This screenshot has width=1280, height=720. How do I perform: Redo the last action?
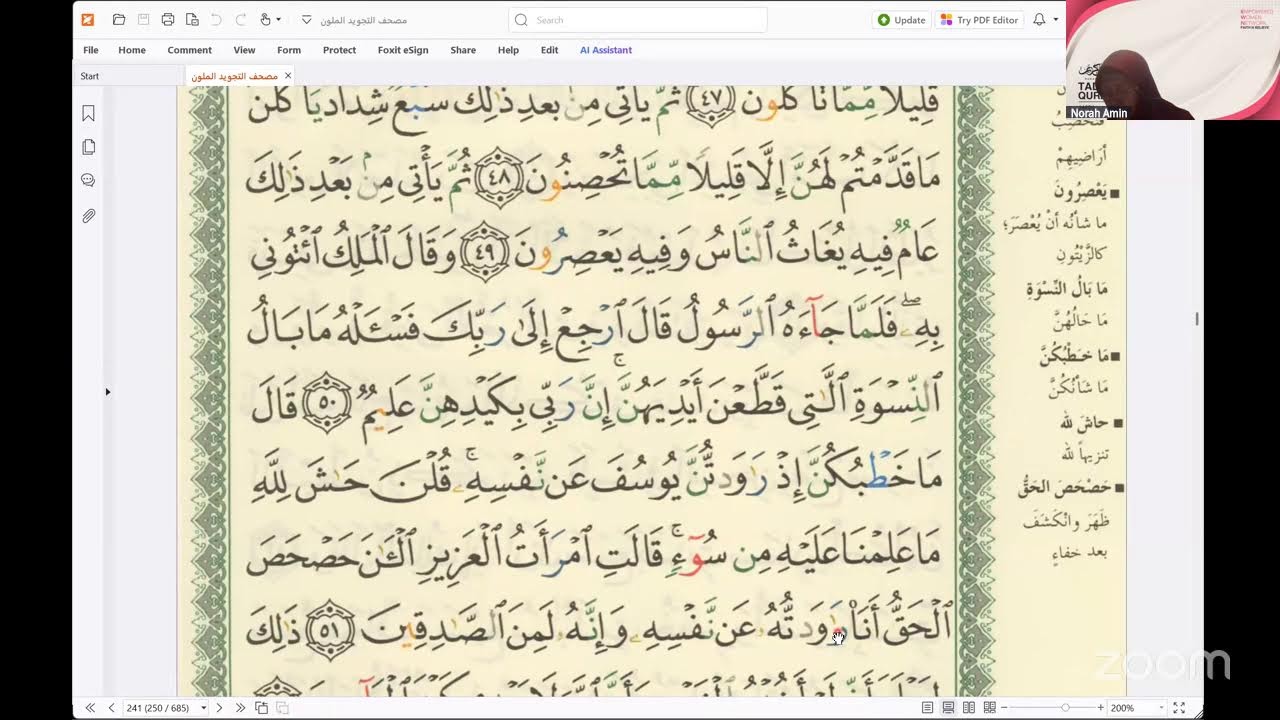[x=241, y=20]
